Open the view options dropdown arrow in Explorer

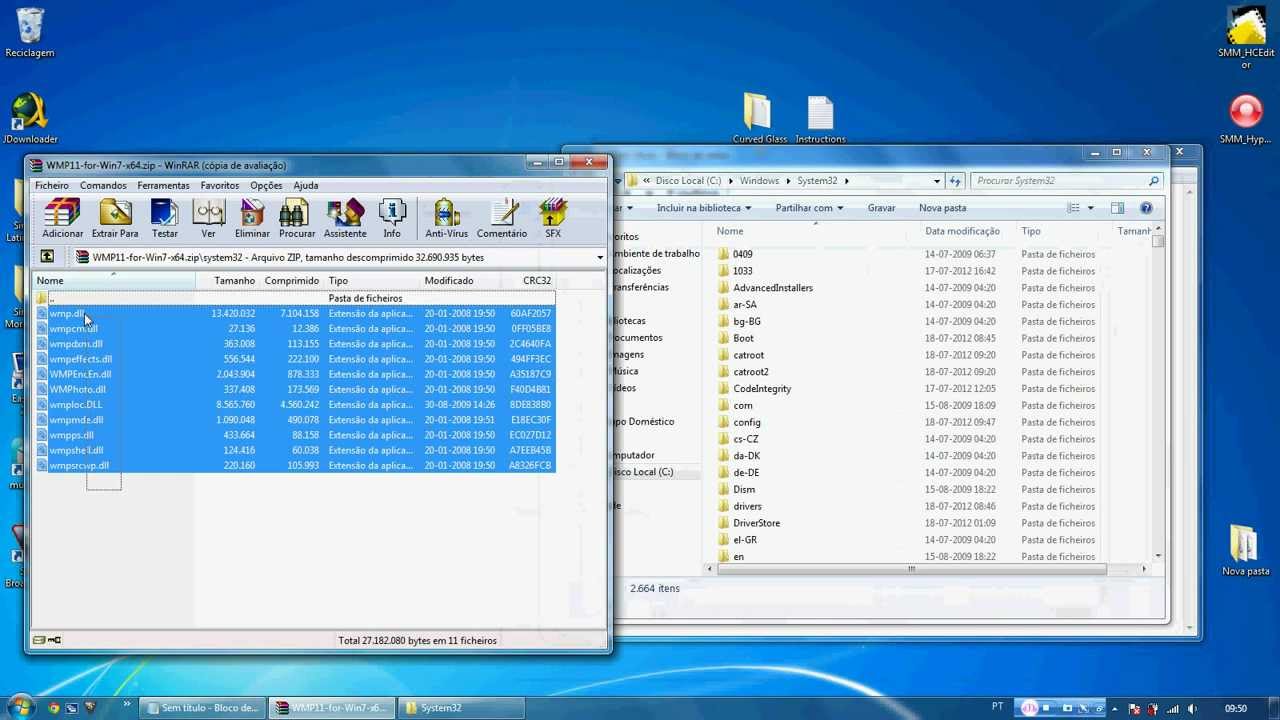point(1090,208)
